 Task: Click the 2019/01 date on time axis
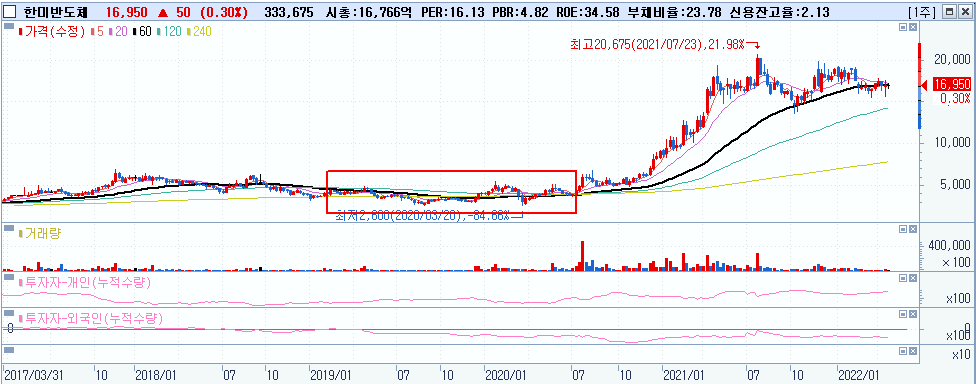click(x=331, y=375)
